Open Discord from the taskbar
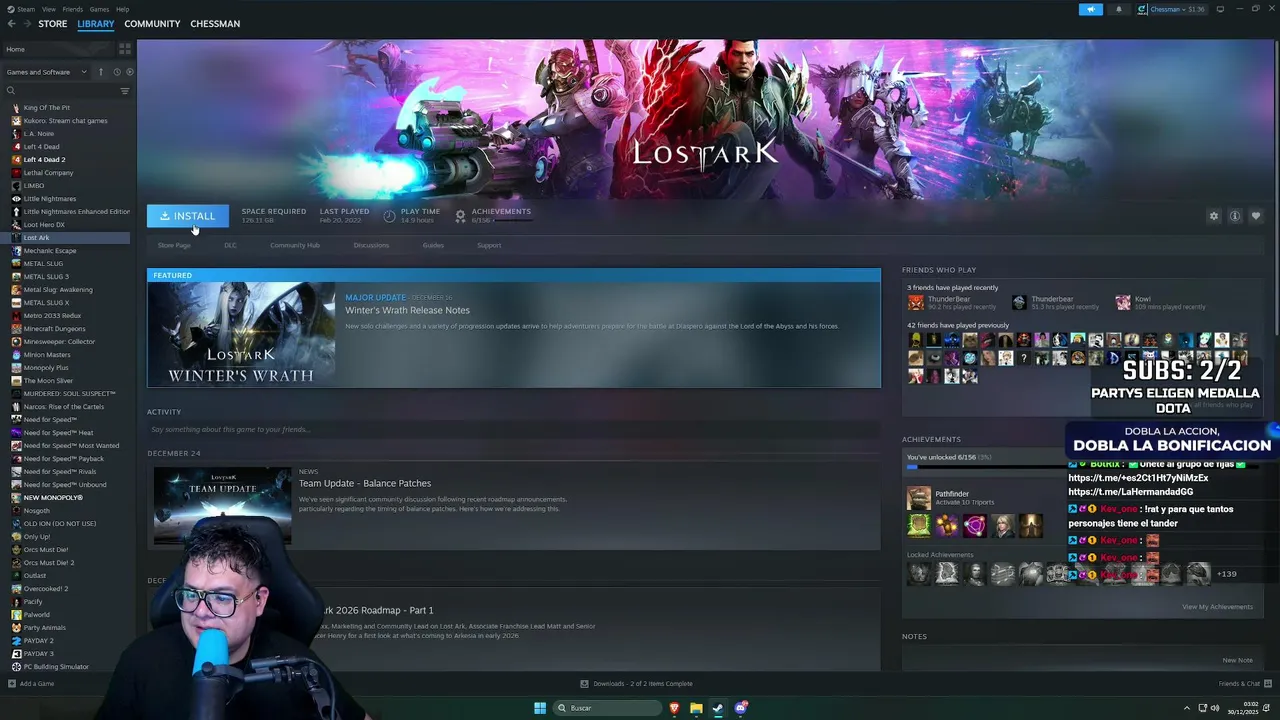 [740, 708]
